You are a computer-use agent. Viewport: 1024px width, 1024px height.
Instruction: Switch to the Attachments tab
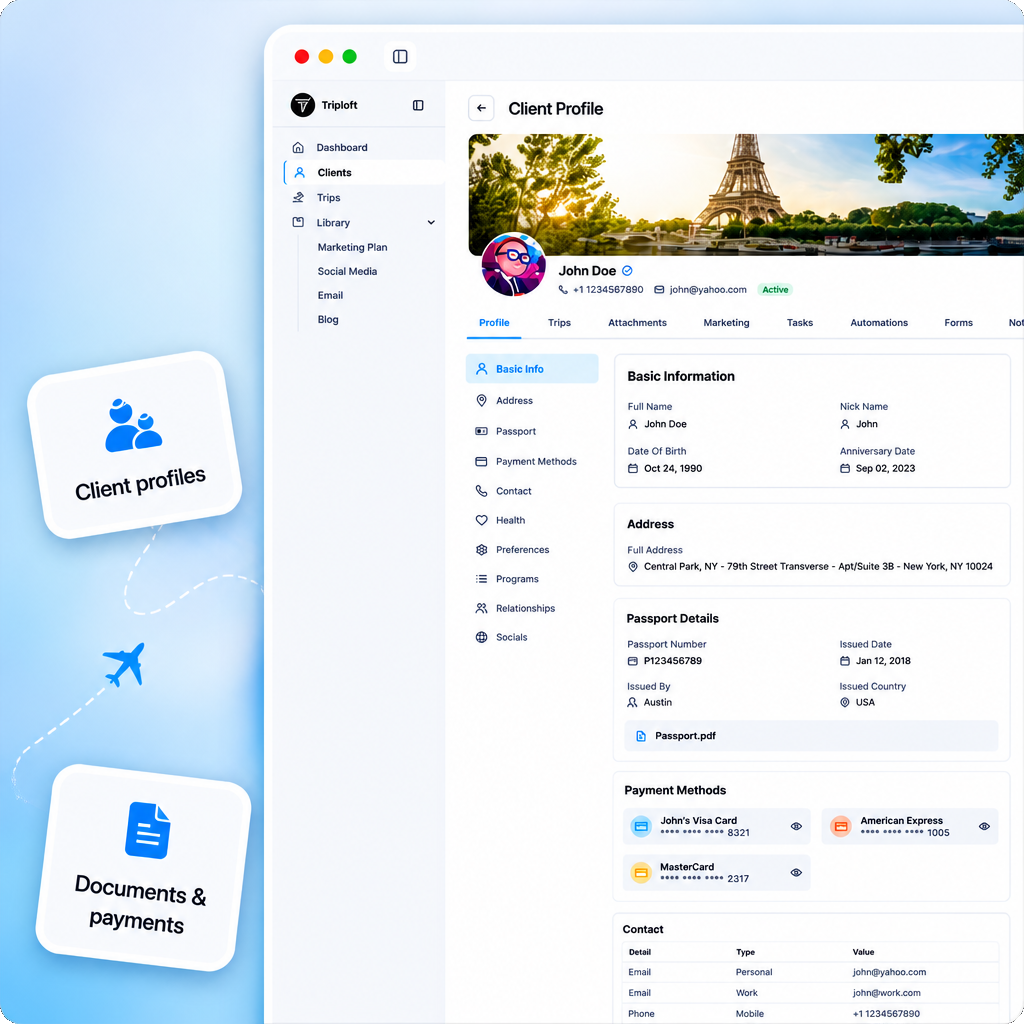[x=637, y=323]
